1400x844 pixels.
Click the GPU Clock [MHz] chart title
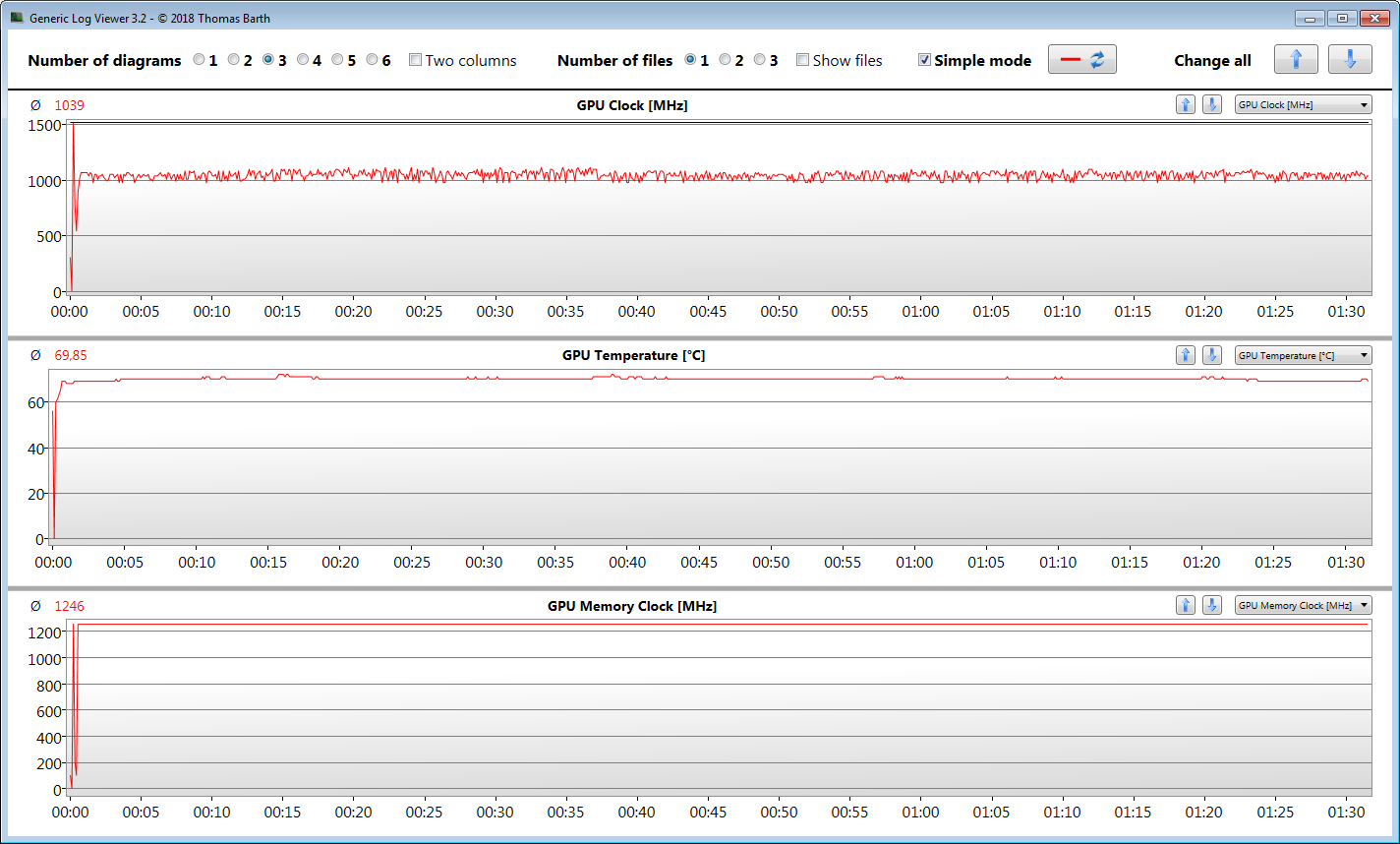coord(632,105)
